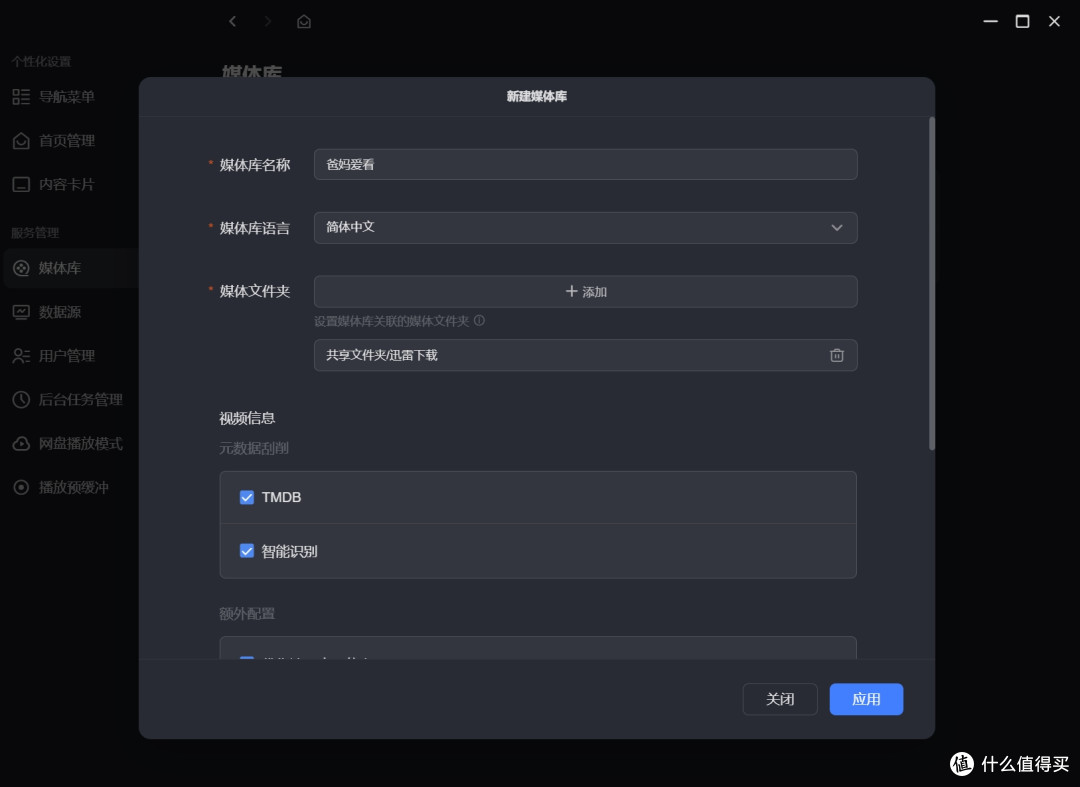The height and width of the screenshot is (787, 1080).
Task: Minimize the application window
Action: point(990,21)
